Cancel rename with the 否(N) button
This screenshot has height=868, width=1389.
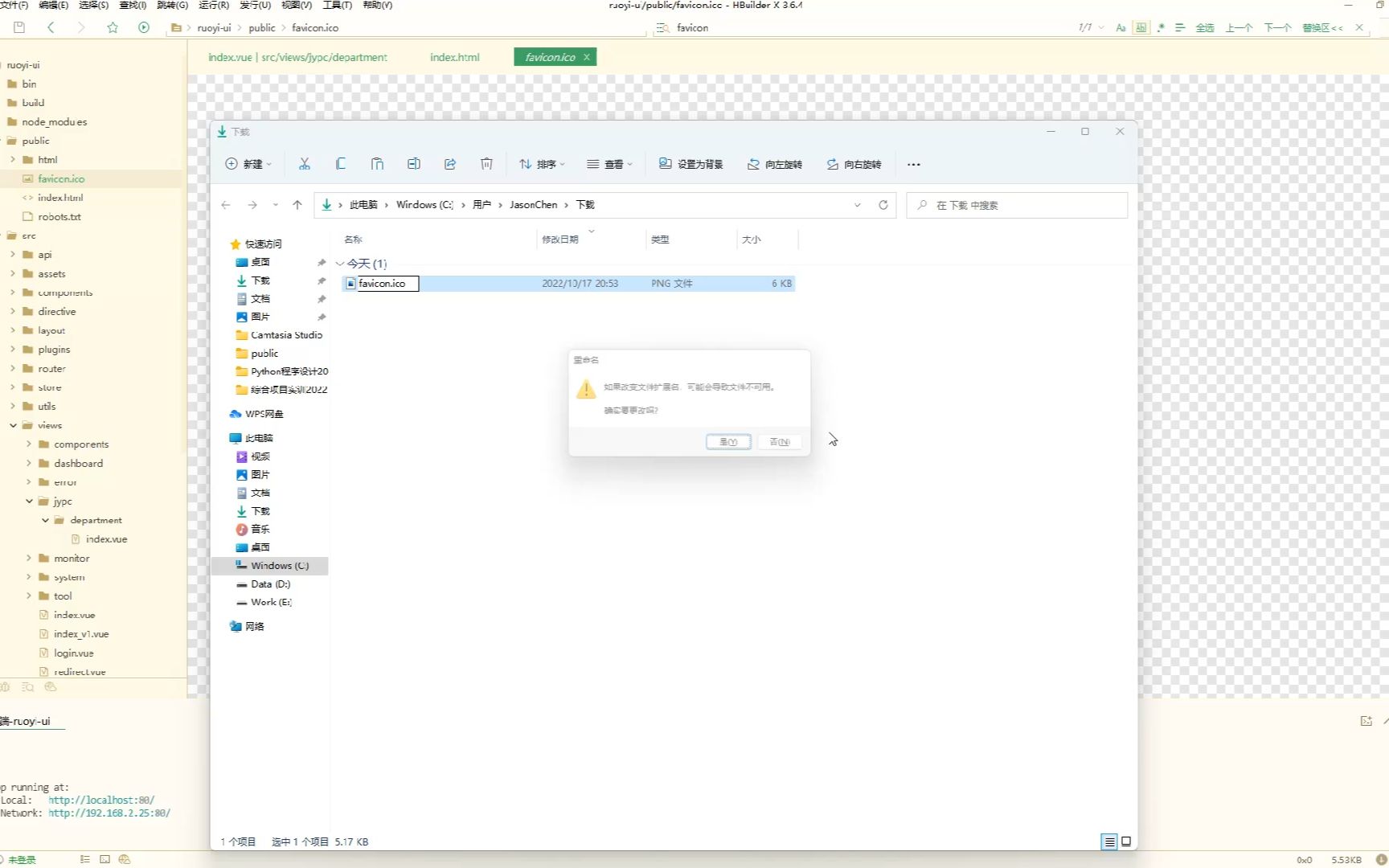coord(780,442)
